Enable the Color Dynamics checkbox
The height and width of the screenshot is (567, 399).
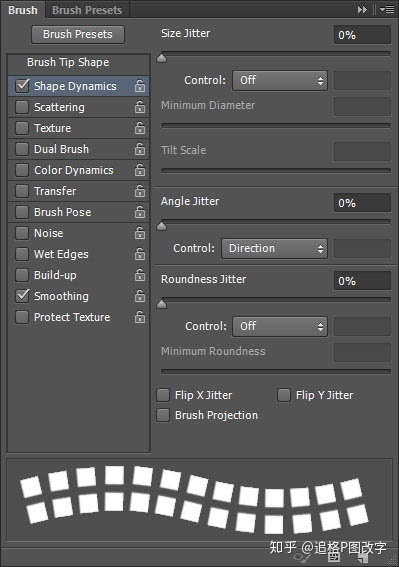pos(22,170)
